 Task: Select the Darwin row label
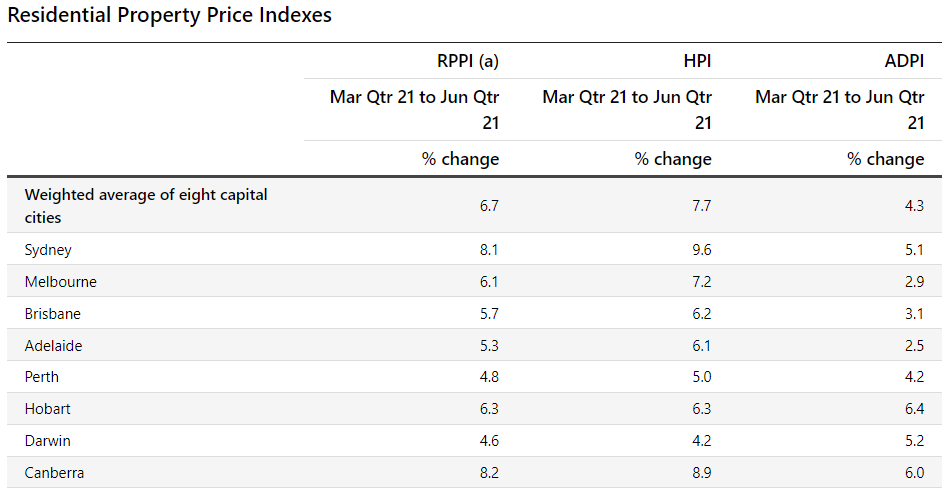pos(48,441)
